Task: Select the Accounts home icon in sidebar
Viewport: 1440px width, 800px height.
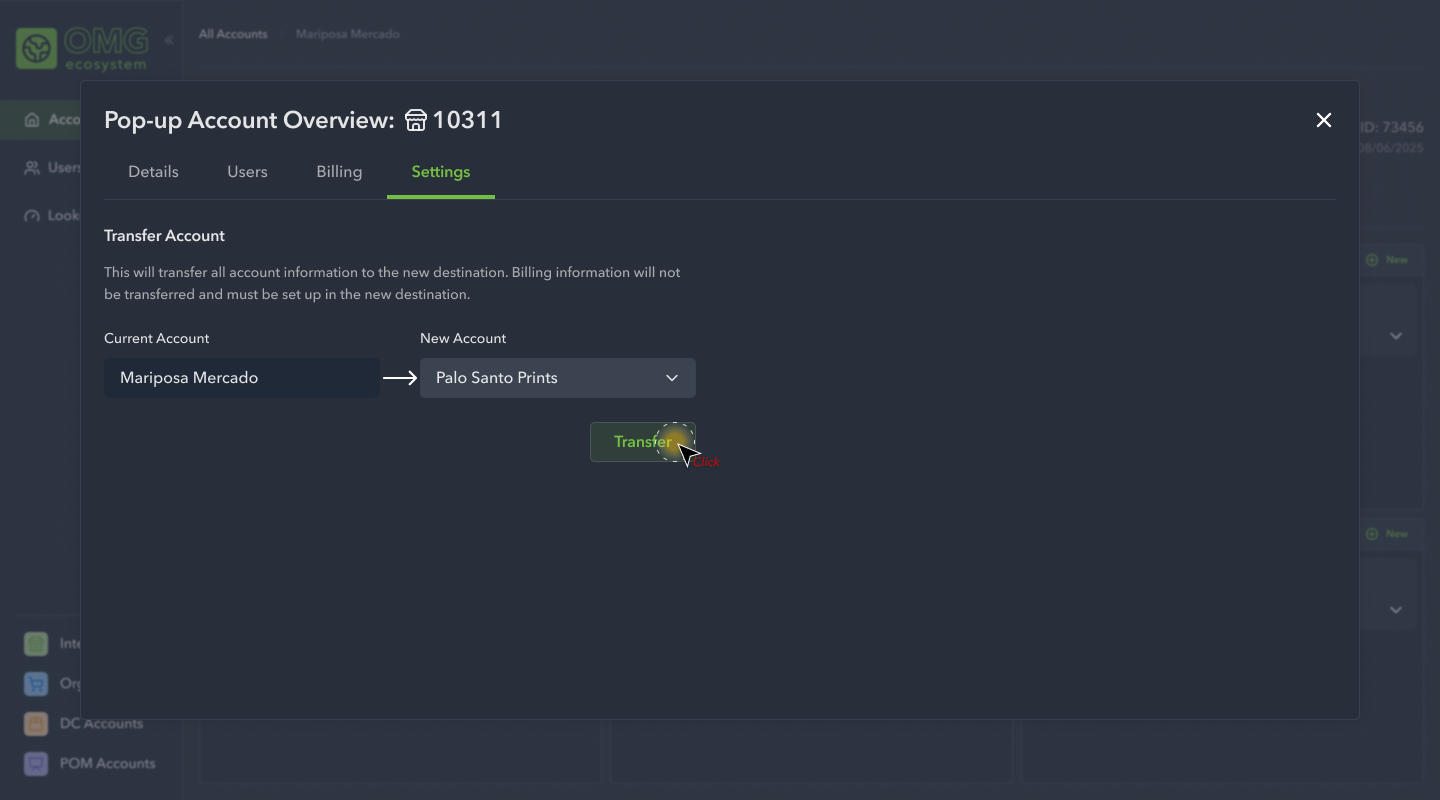Action: 30,119
